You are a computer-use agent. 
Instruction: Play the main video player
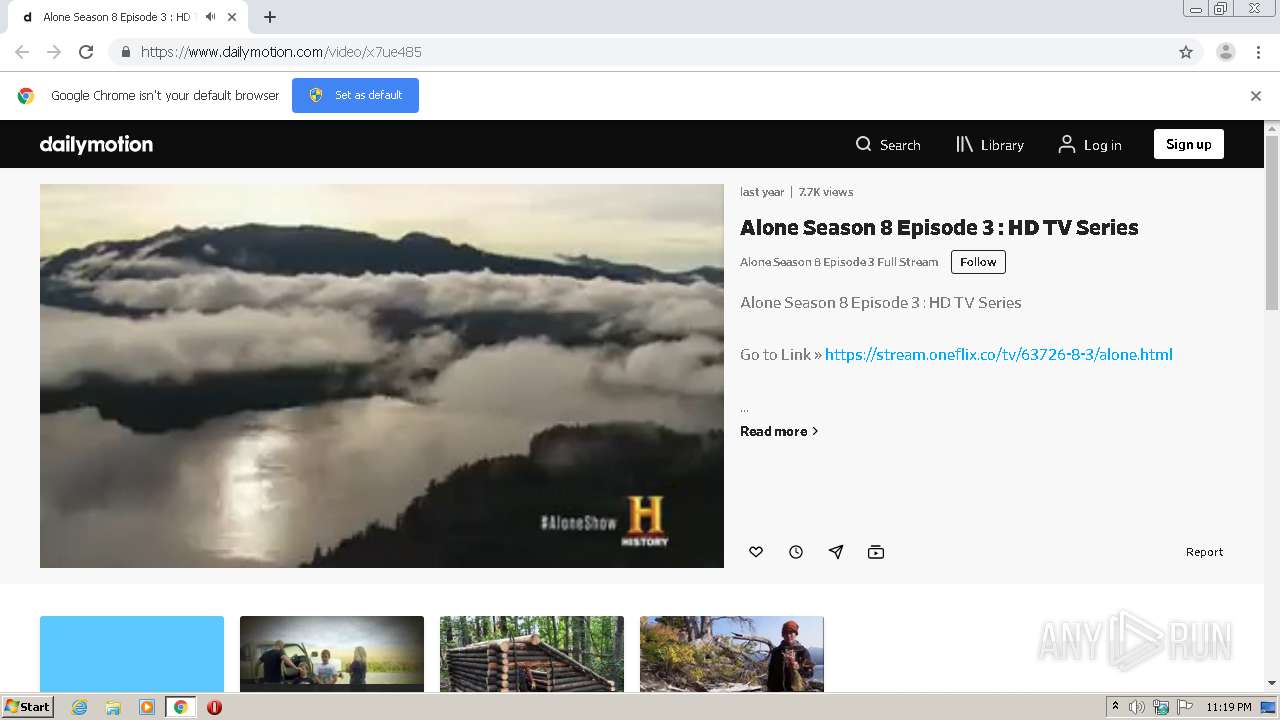(382, 376)
